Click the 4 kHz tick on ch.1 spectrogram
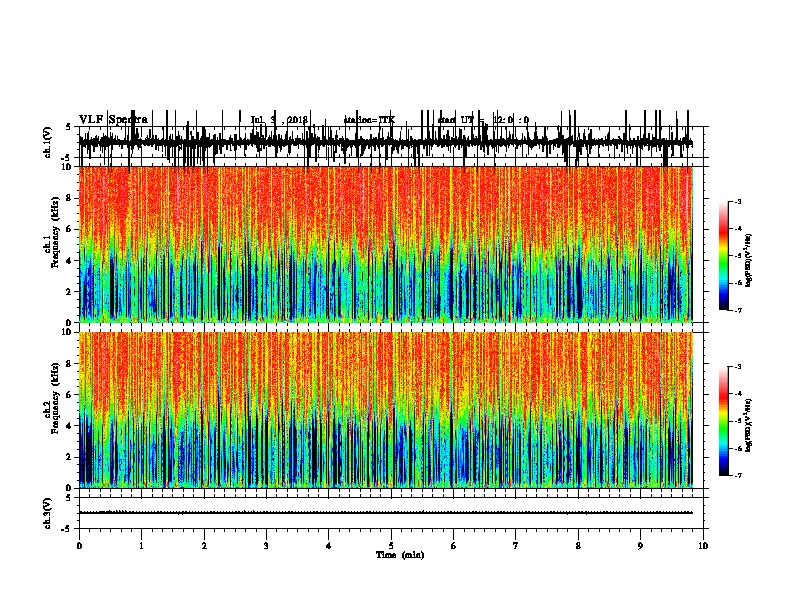The height and width of the screenshot is (612, 792). pyautogui.click(x=70, y=261)
